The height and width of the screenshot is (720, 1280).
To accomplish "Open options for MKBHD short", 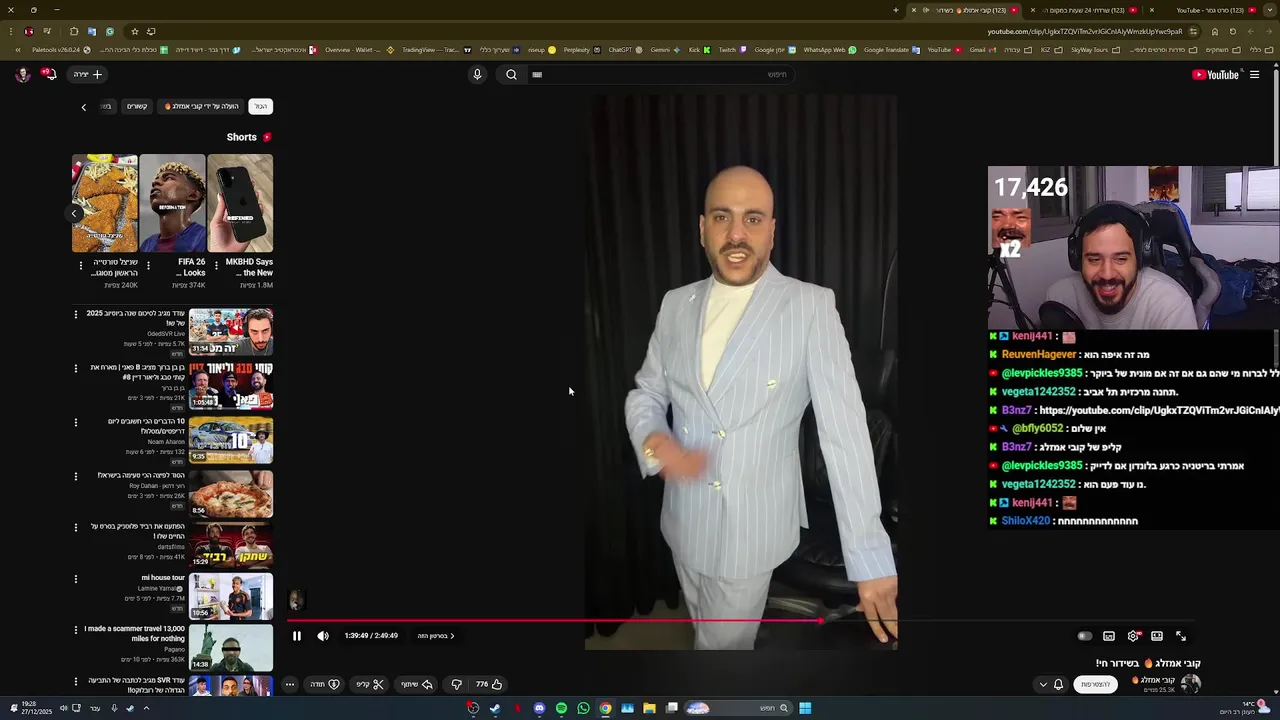I will point(216,265).
